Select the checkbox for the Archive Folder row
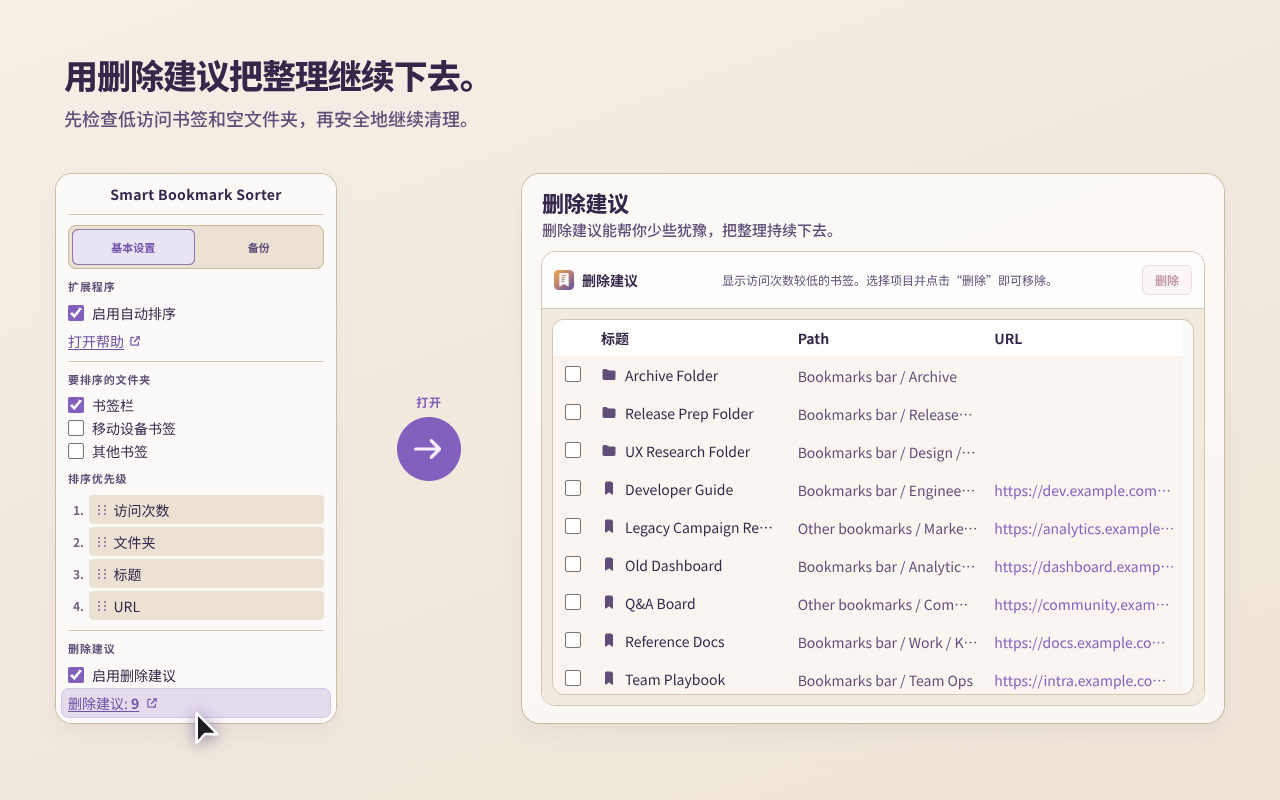 point(573,373)
